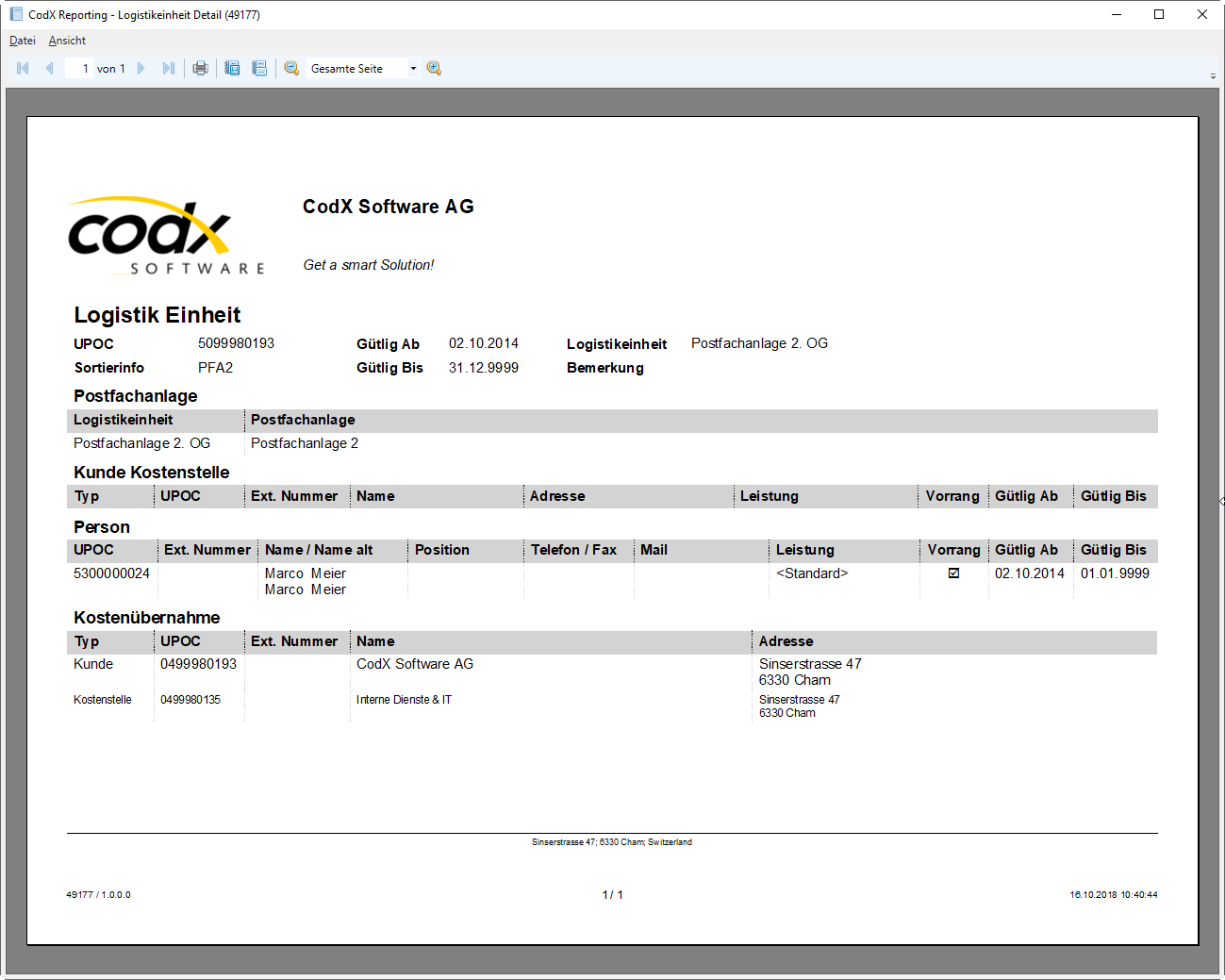Open the Gesamte Seite zoom dropdown
Viewport: 1225px width, 980px height.
coord(413,67)
